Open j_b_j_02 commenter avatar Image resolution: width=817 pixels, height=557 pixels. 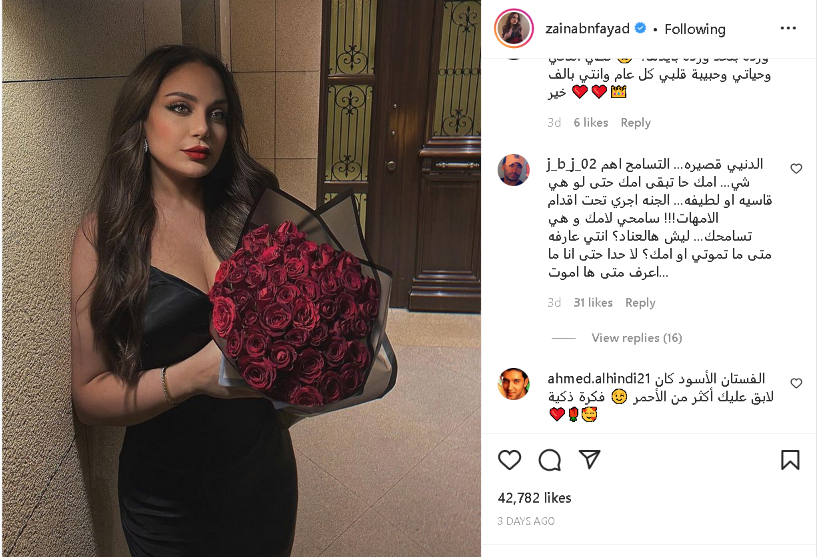point(514,169)
